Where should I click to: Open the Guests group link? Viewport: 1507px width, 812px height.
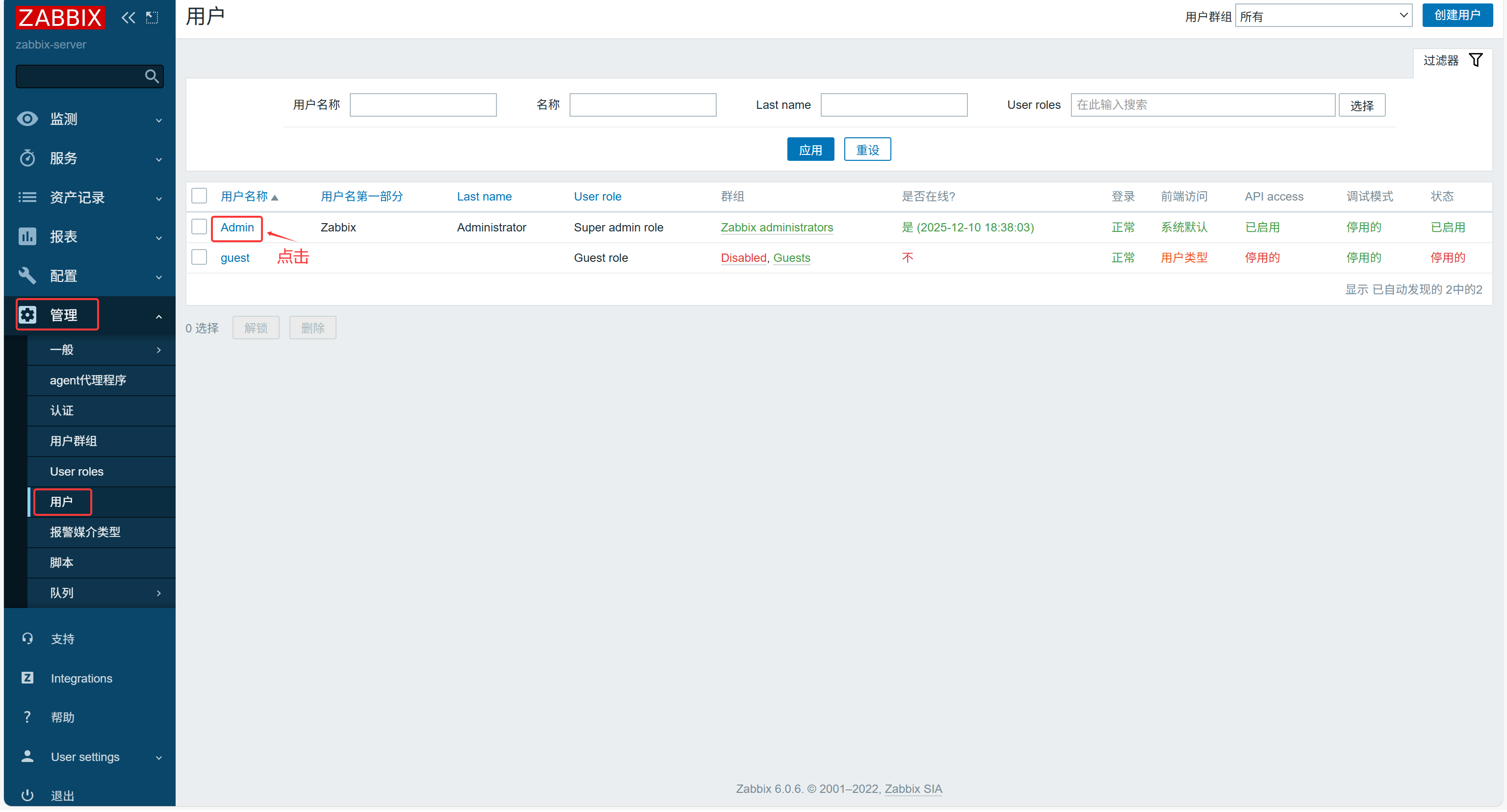(x=792, y=258)
